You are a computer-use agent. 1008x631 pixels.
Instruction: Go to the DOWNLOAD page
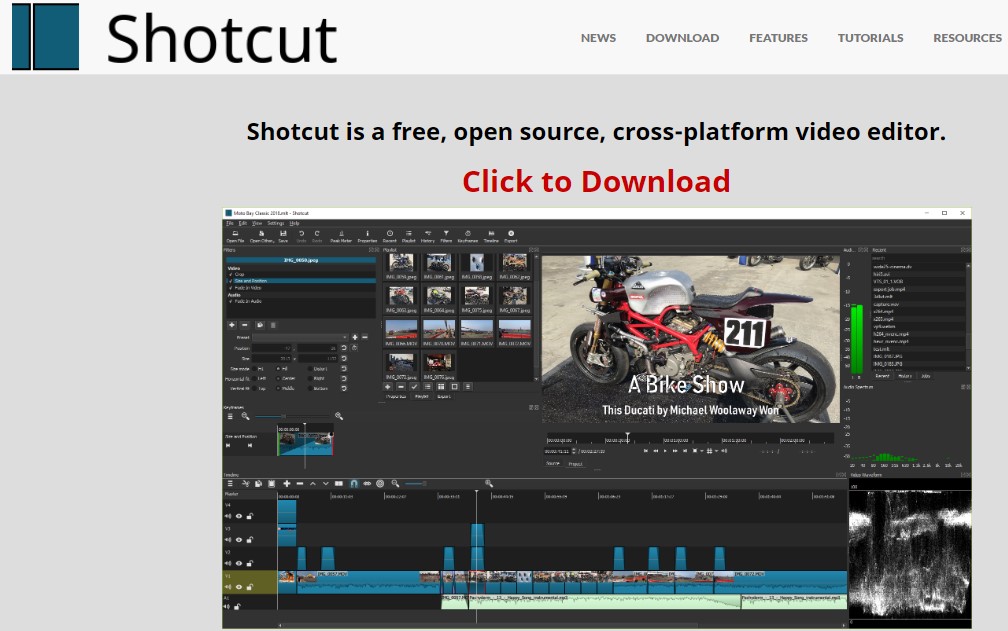click(x=682, y=38)
